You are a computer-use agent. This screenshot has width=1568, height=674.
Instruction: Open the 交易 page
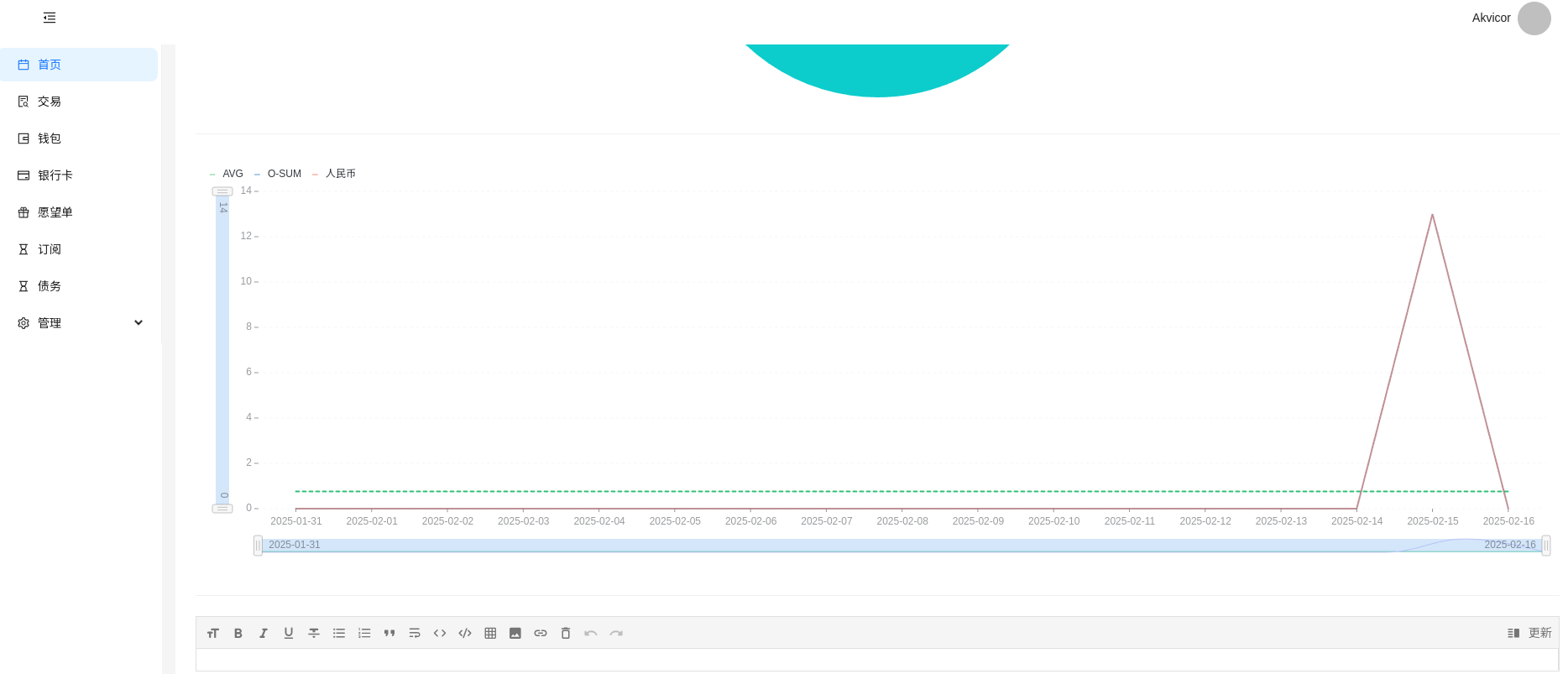(x=79, y=102)
